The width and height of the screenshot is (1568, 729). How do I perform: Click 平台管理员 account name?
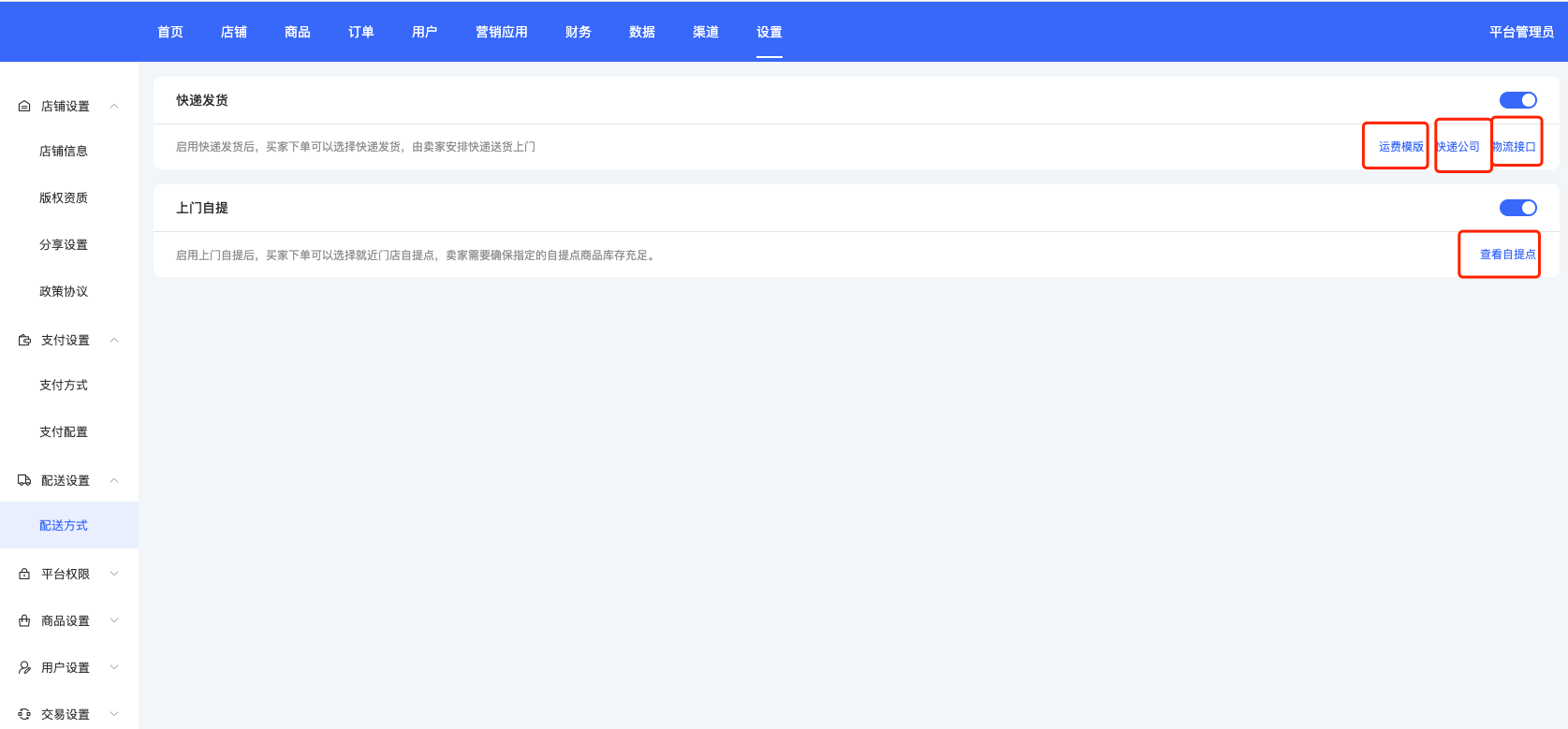[x=1521, y=32]
